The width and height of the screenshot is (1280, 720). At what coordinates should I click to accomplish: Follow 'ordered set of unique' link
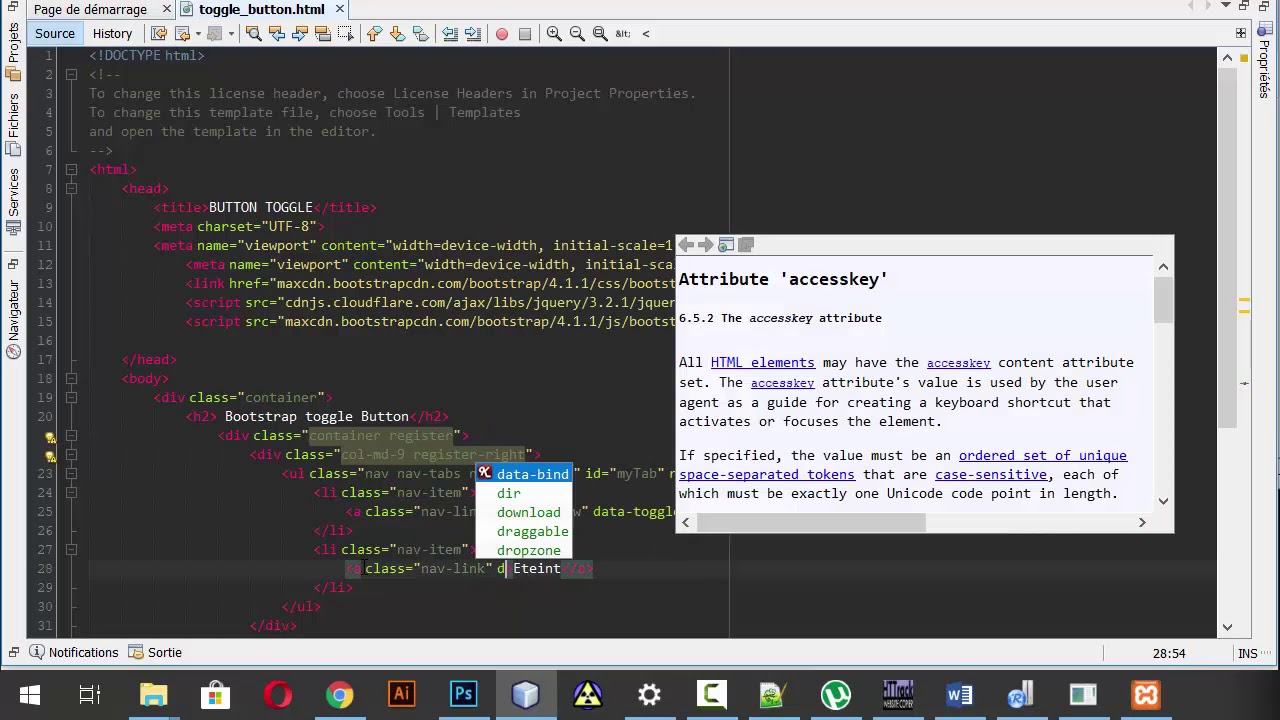coord(1042,455)
